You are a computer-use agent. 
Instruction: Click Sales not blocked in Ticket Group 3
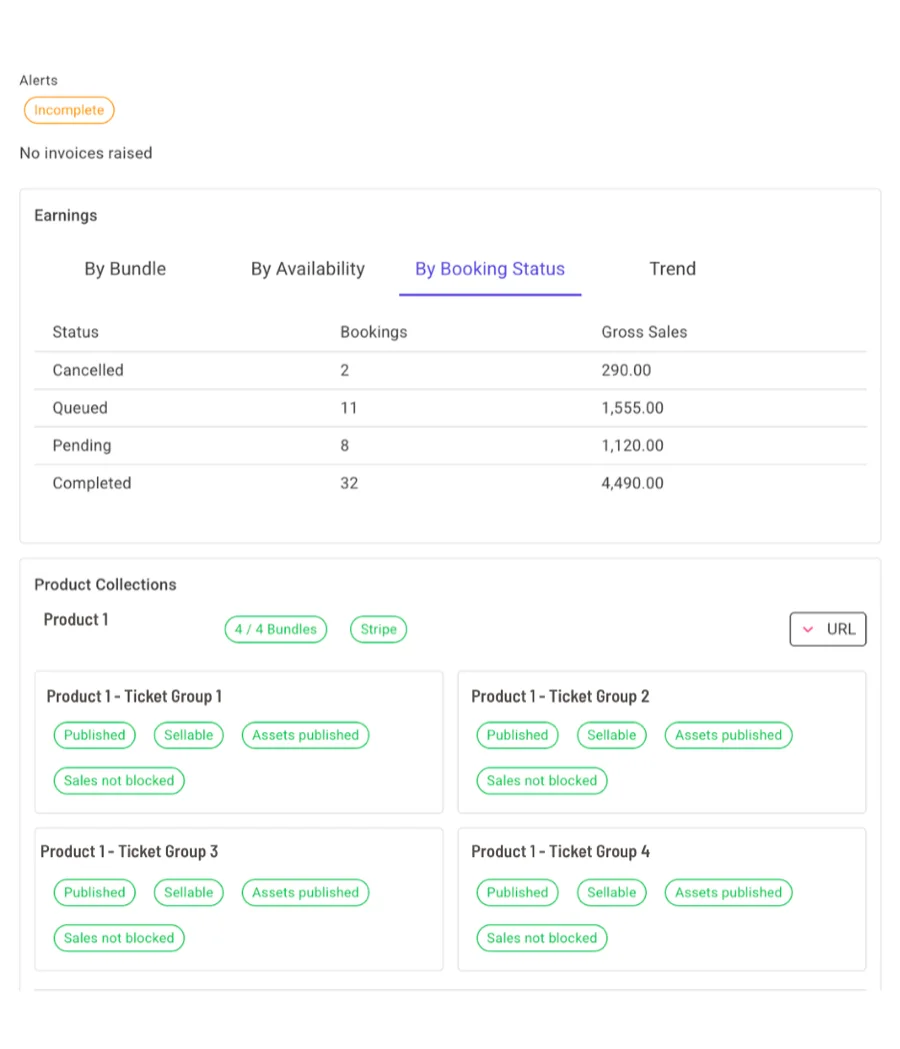pos(119,938)
